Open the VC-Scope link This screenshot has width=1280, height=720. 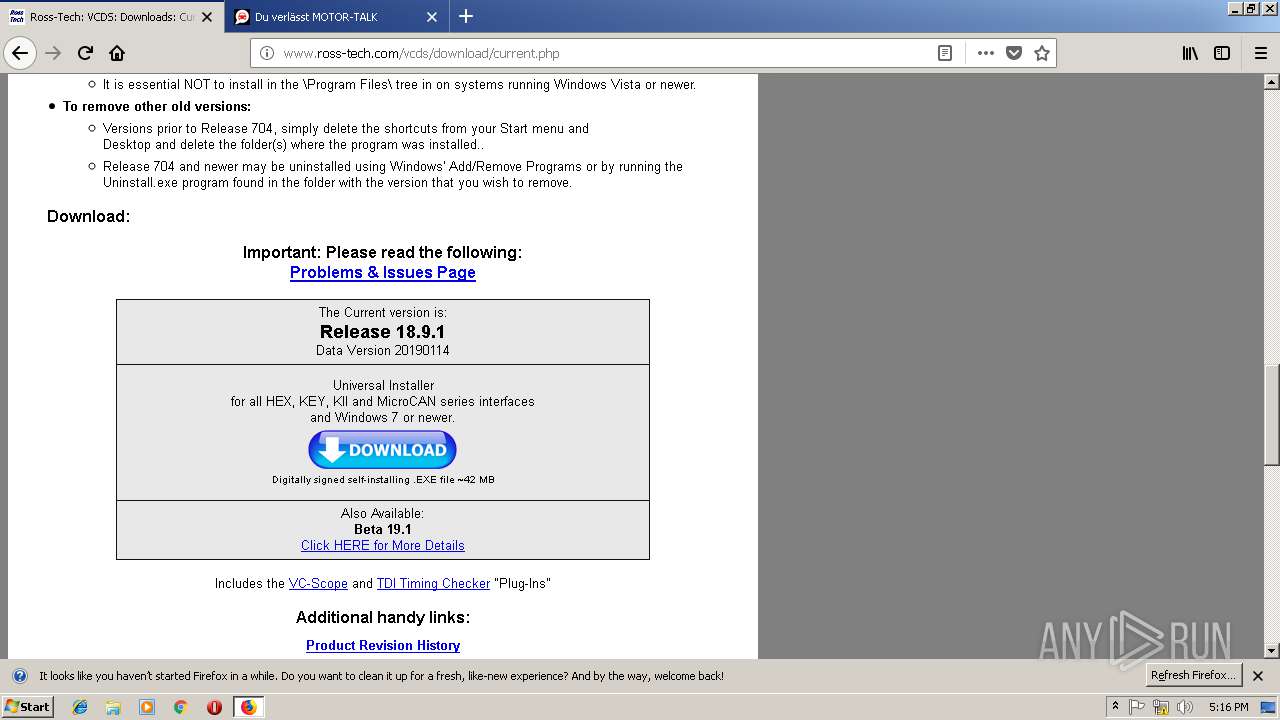tap(318, 583)
